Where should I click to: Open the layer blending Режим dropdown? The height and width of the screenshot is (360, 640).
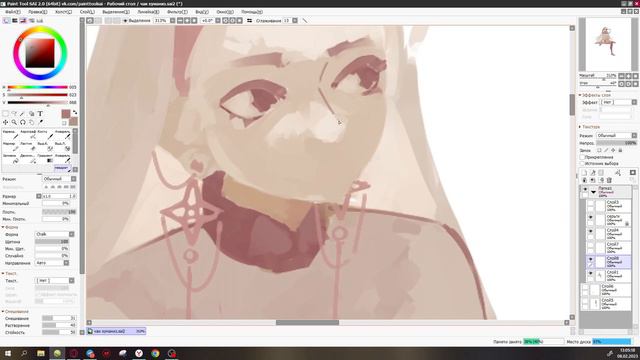point(616,136)
